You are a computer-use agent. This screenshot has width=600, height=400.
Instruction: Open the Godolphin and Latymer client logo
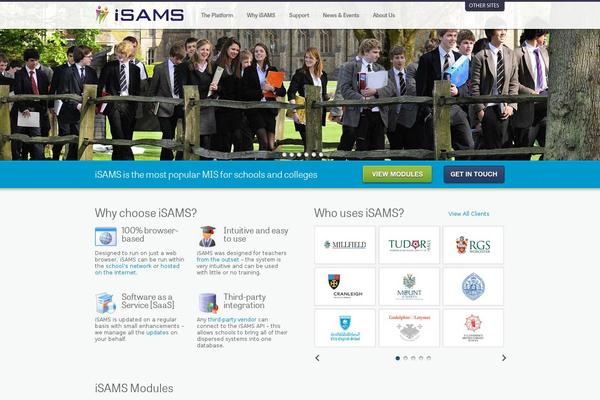click(x=409, y=328)
